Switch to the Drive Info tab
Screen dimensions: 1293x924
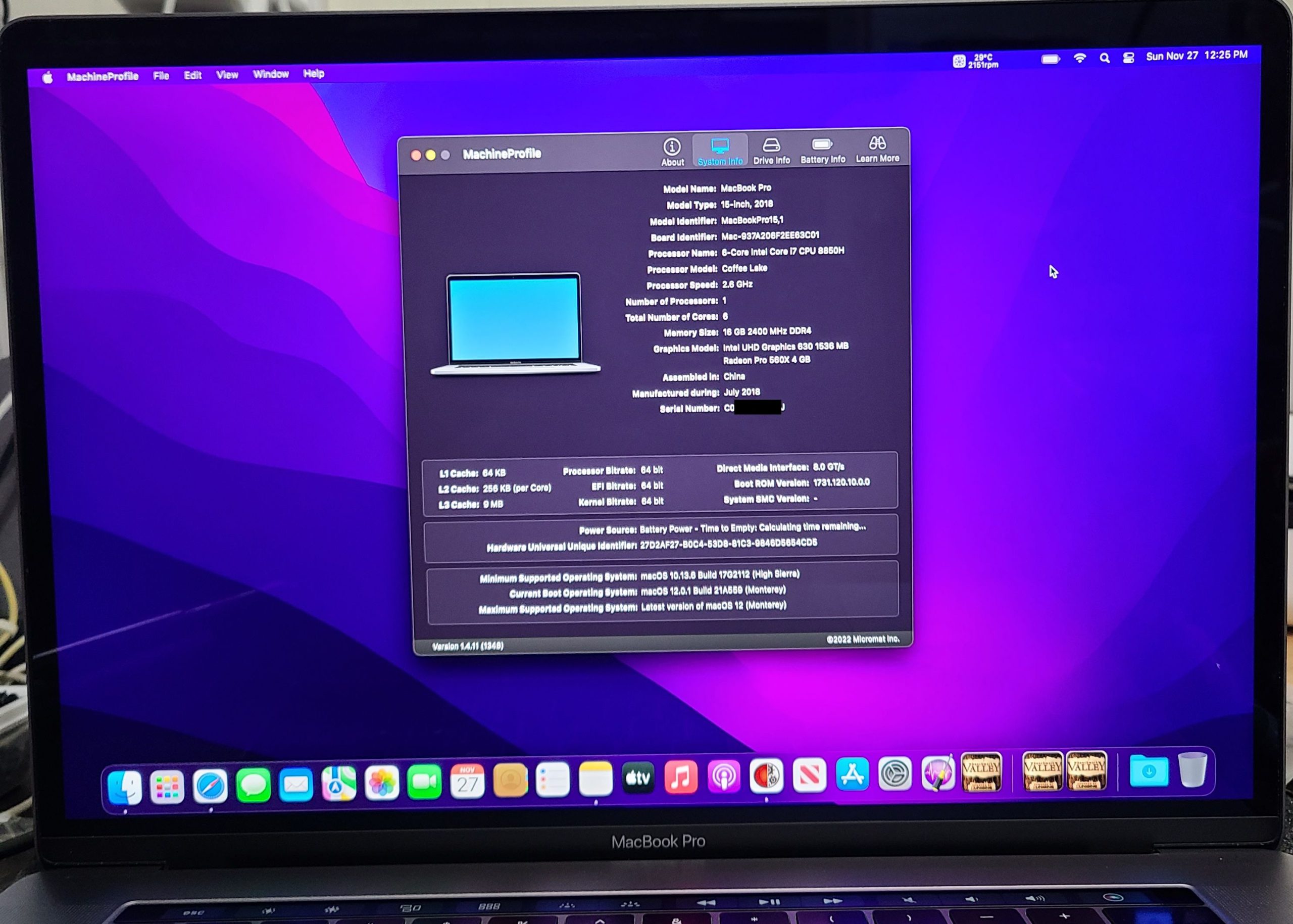coord(771,151)
